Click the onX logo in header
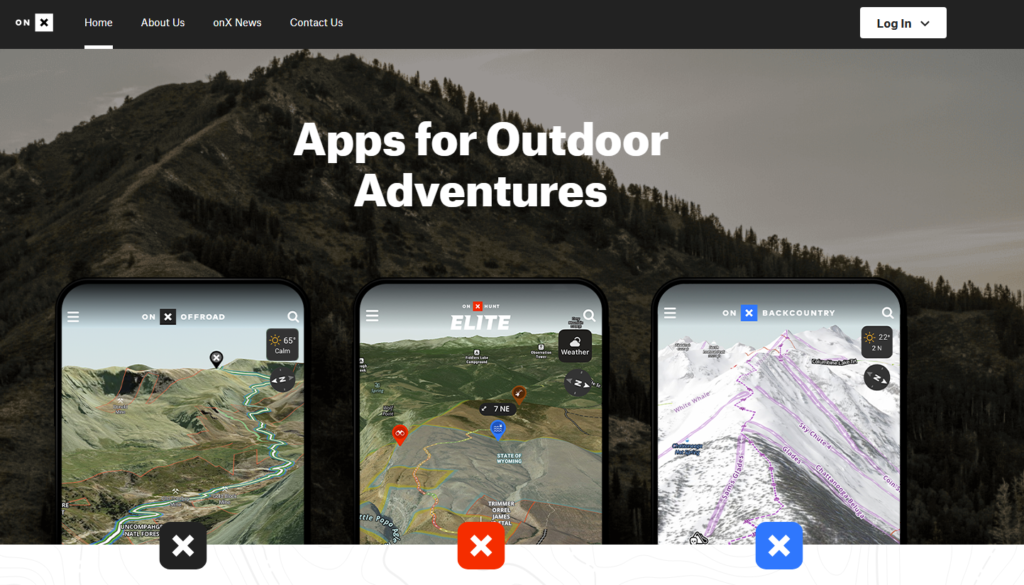This screenshot has width=1024, height=585. click(x=34, y=23)
